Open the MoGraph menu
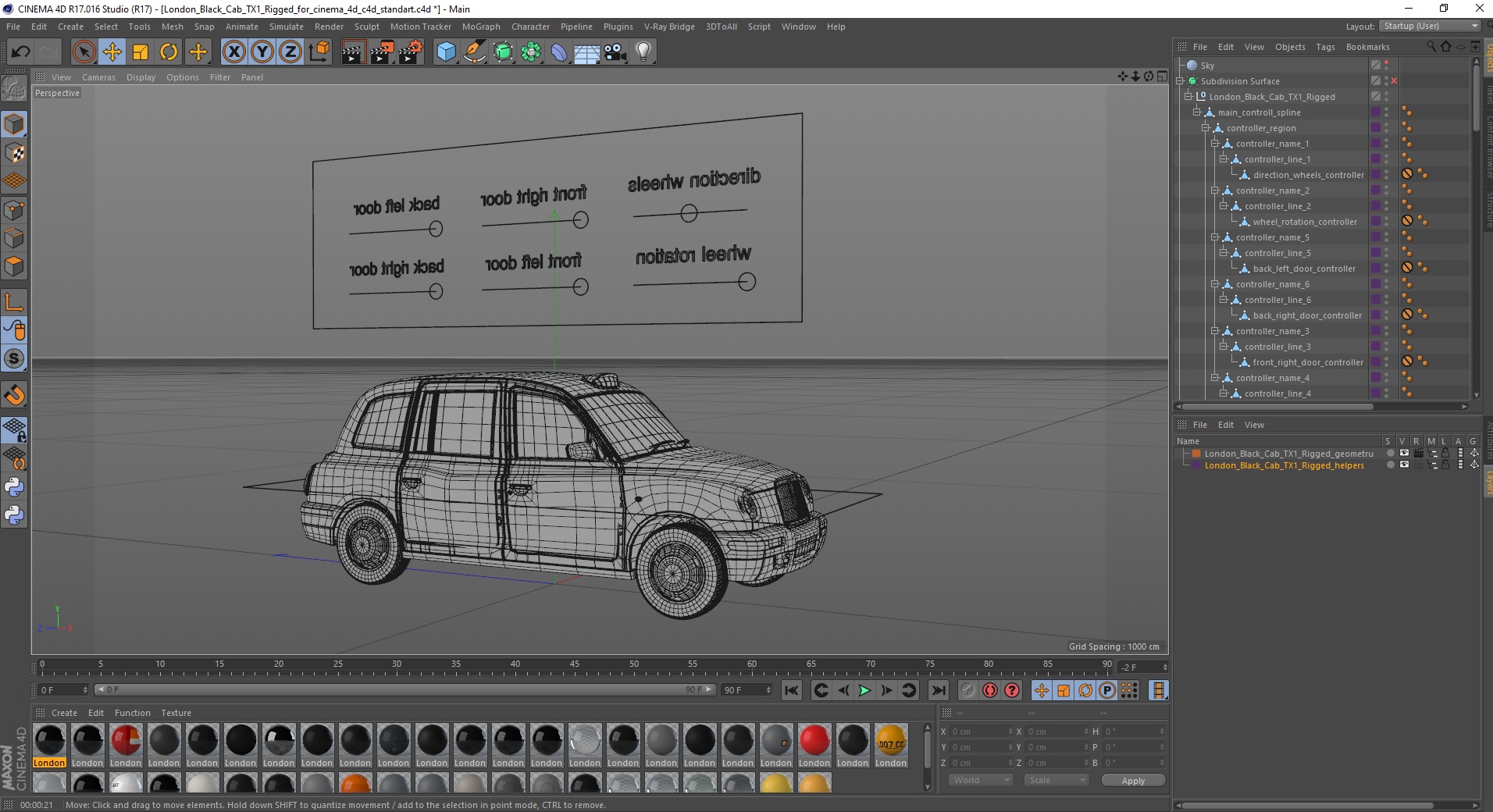 (481, 27)
